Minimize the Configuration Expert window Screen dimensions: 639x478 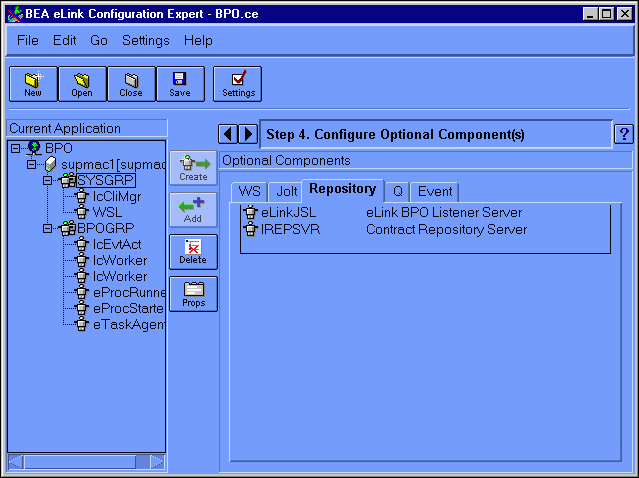point(590,14)
